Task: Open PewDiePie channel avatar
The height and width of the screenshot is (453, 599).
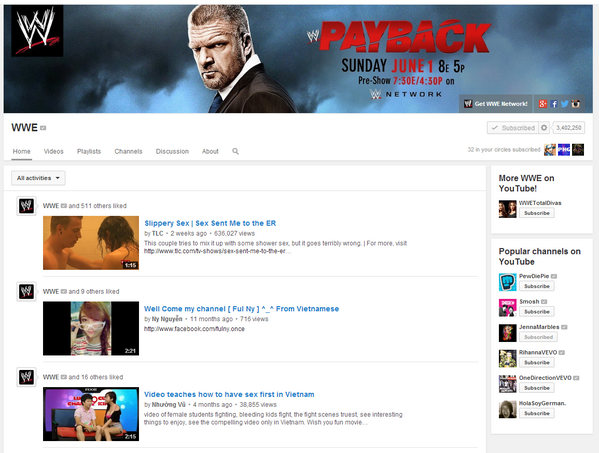Action: pos(508,282)
